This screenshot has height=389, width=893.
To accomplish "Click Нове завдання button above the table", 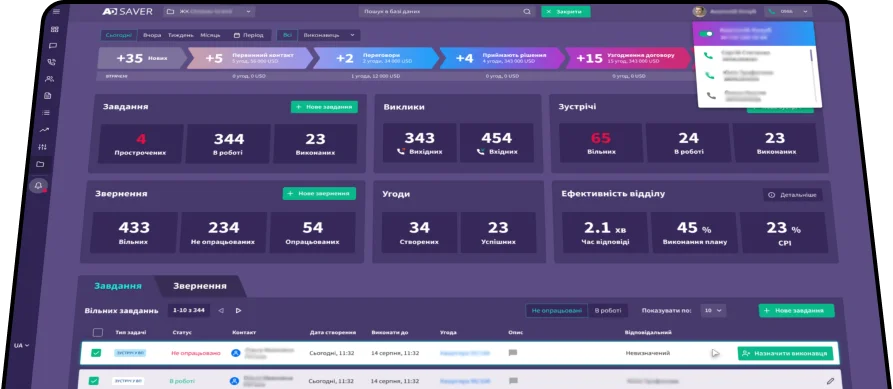I will point(796,310).
